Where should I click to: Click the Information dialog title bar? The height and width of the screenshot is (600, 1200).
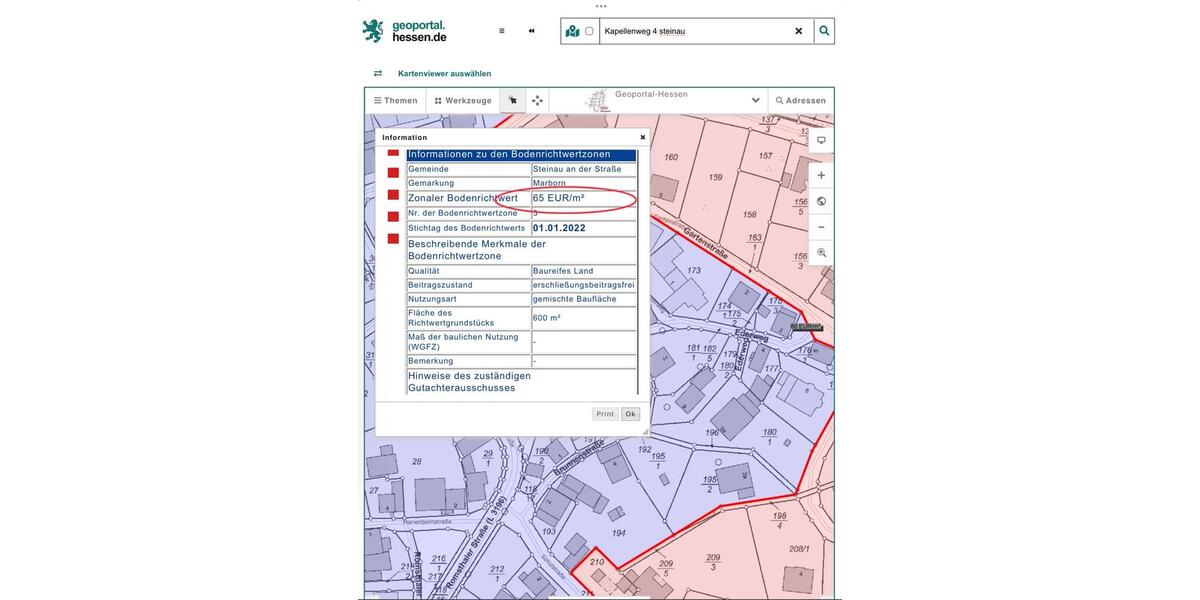point(512,137)
